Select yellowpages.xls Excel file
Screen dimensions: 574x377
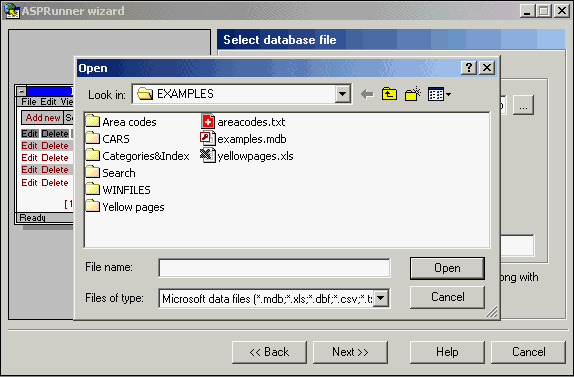point(247,156)
